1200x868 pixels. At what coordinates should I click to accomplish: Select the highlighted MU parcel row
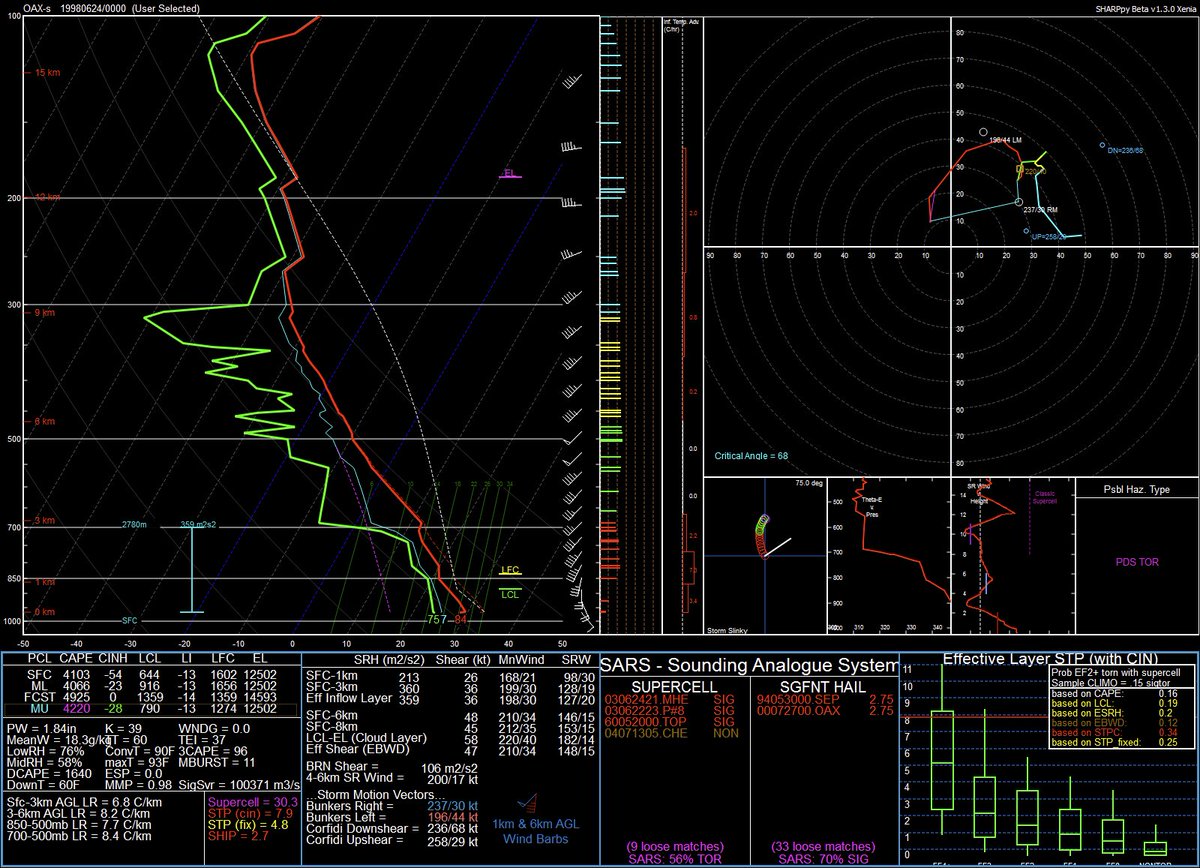[153, 710]
